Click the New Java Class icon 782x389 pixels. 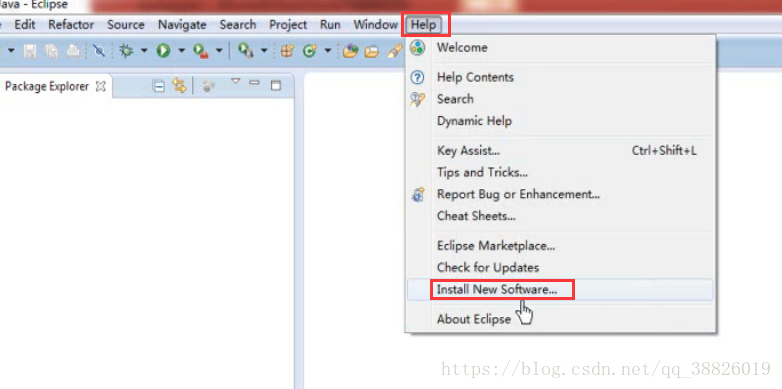pyautogui.click(x=310, y=50)
